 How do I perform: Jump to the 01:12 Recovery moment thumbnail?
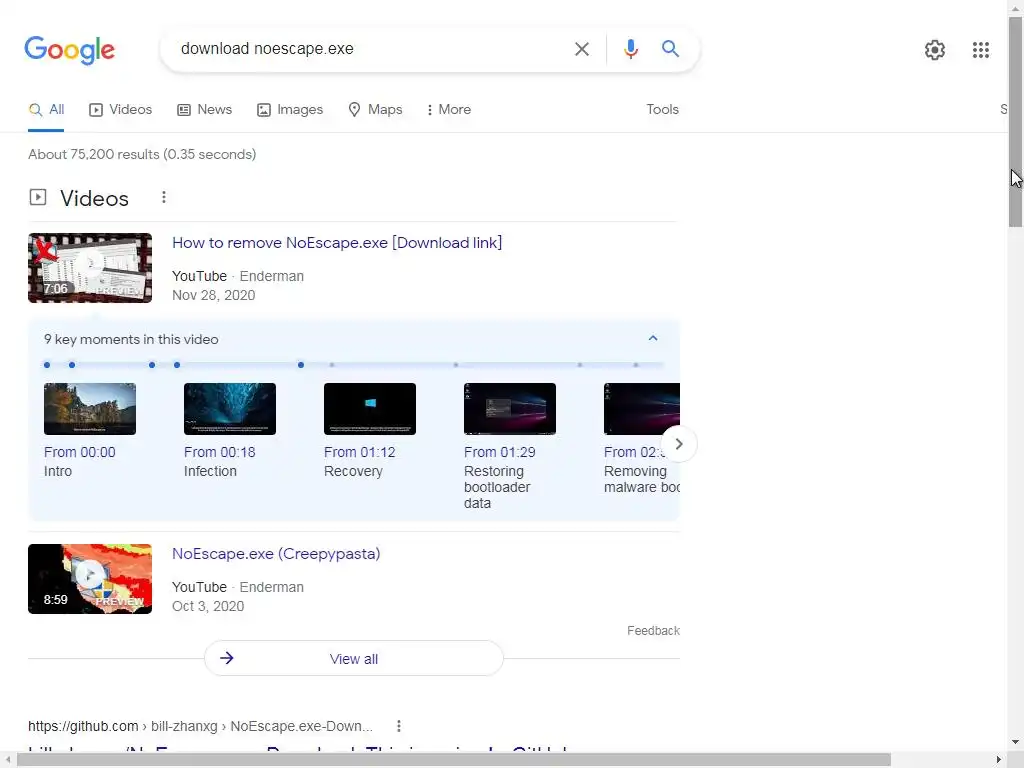point(370,409)
